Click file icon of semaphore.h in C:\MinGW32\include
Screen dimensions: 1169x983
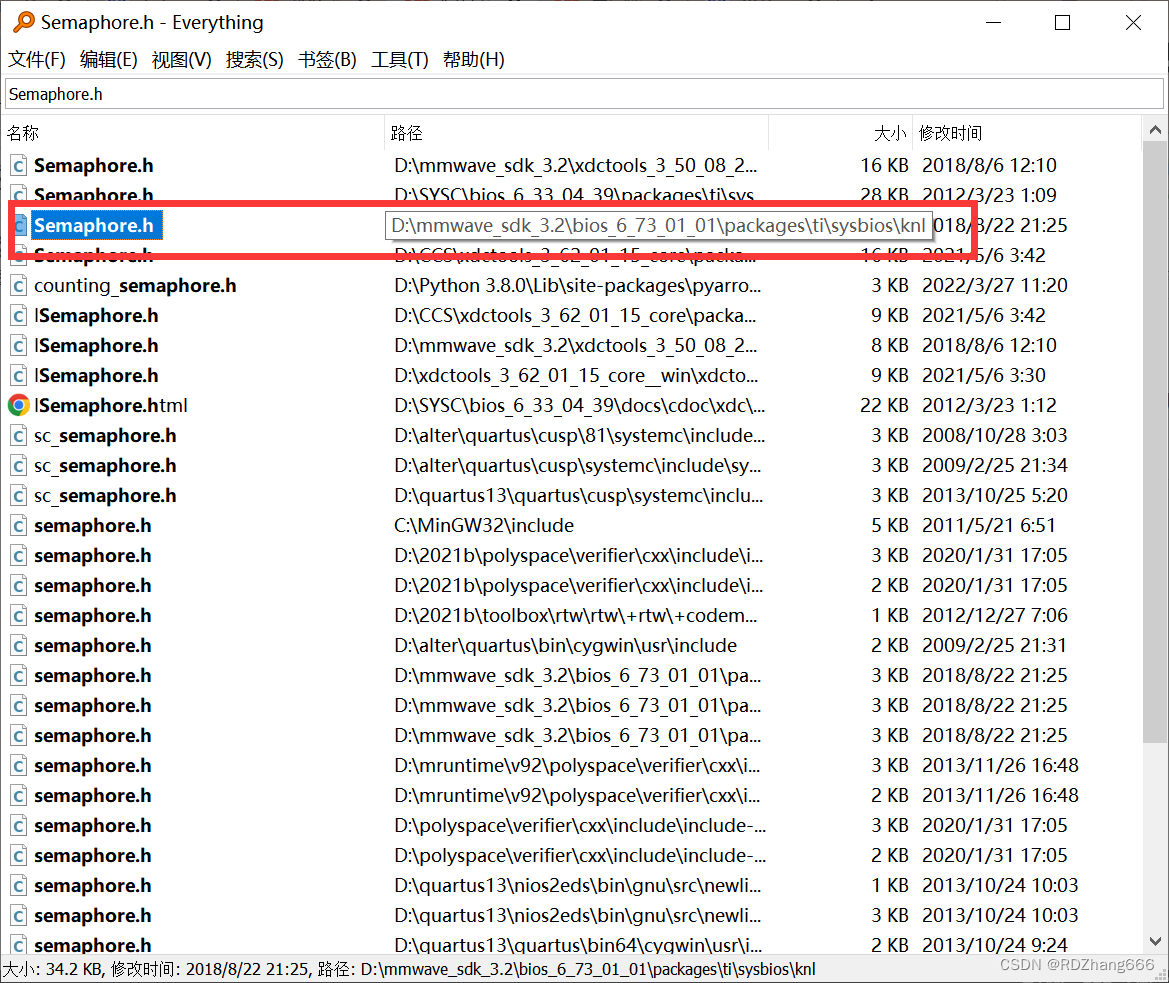pyautogui.click(x=19, y=525)
